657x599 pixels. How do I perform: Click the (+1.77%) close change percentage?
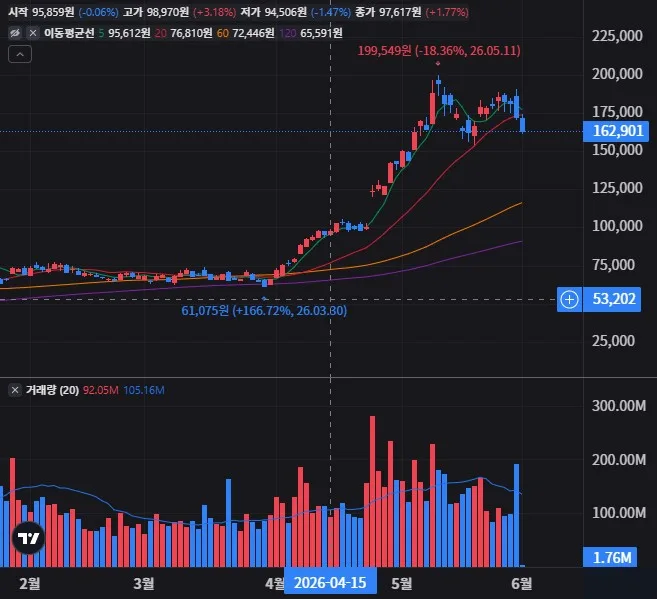[x=447, y=12]
